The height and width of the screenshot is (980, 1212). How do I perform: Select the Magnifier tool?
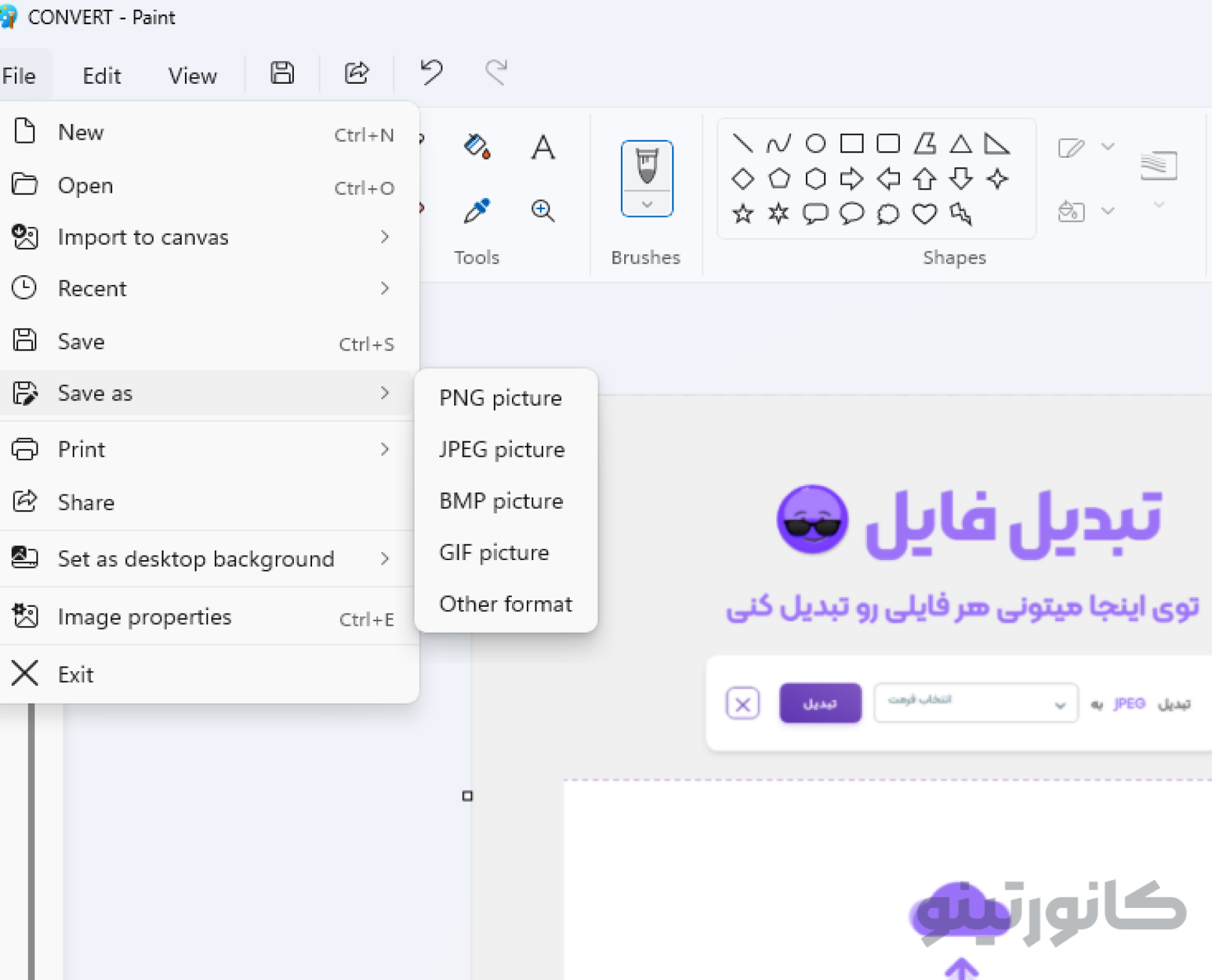point(543,210)
